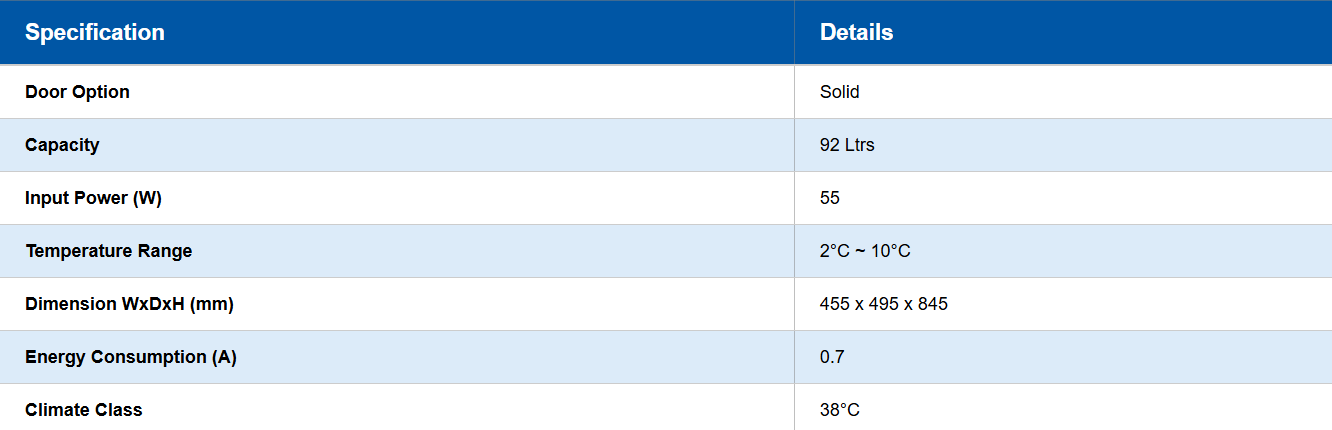Select the Input Power (W) label
Screen dimensions: 1332x430
pyautogui.click(x=93, y=198)
